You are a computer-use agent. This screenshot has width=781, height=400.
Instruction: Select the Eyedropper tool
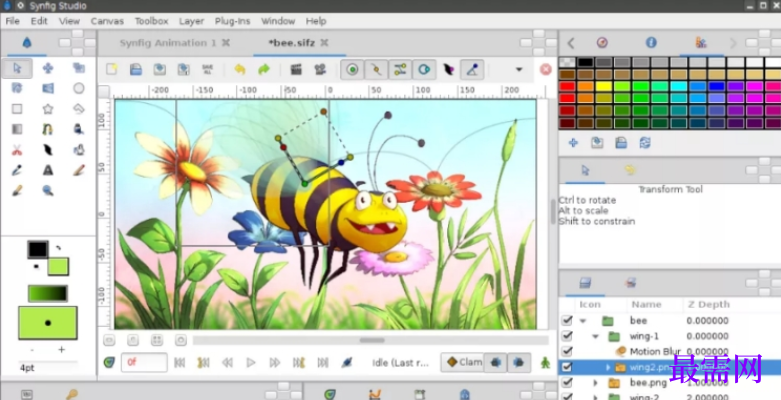point(17,170)
